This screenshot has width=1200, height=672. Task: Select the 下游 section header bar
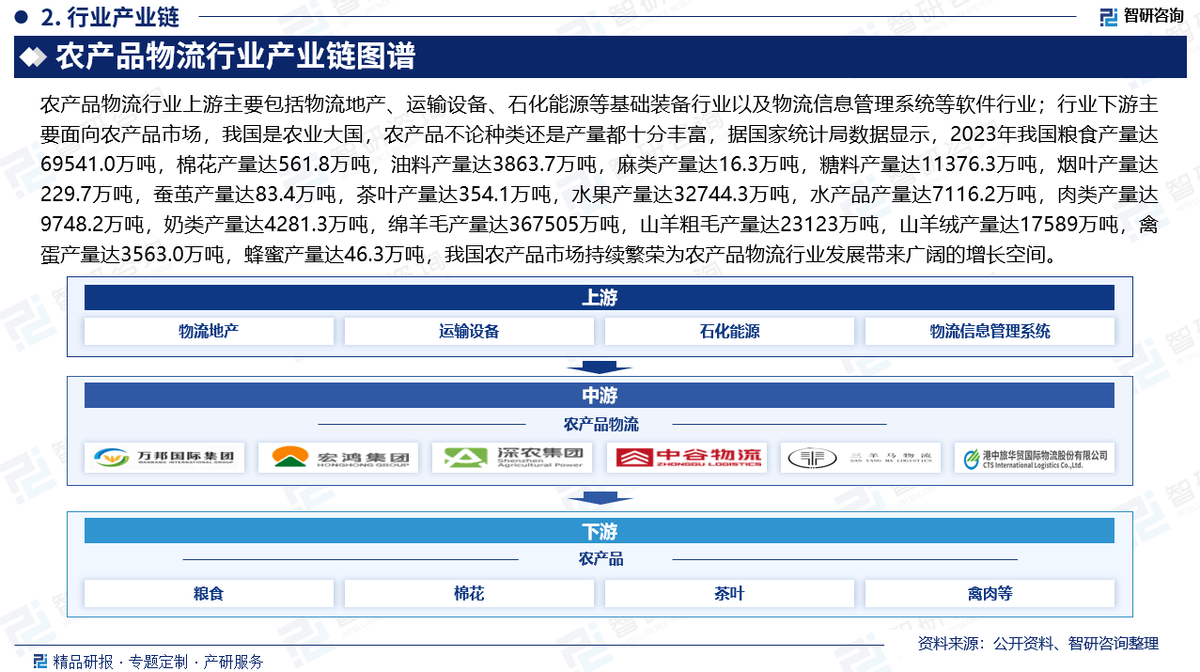point(599,530)
